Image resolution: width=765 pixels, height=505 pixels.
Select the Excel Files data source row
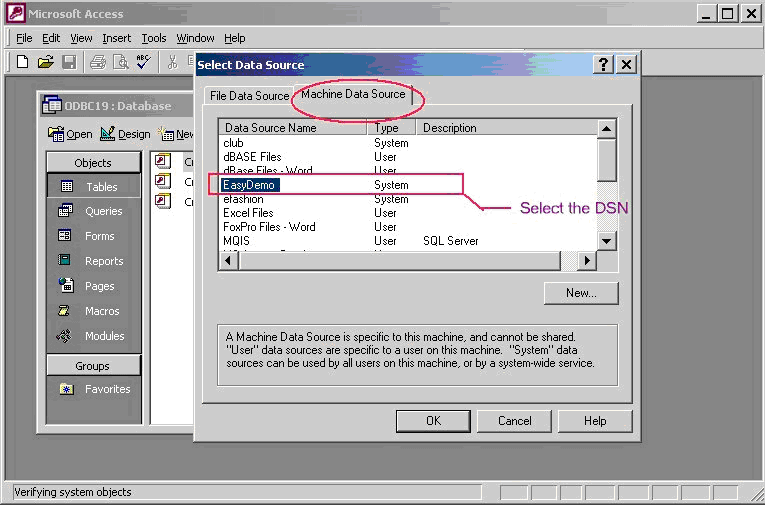pos(408,213)
